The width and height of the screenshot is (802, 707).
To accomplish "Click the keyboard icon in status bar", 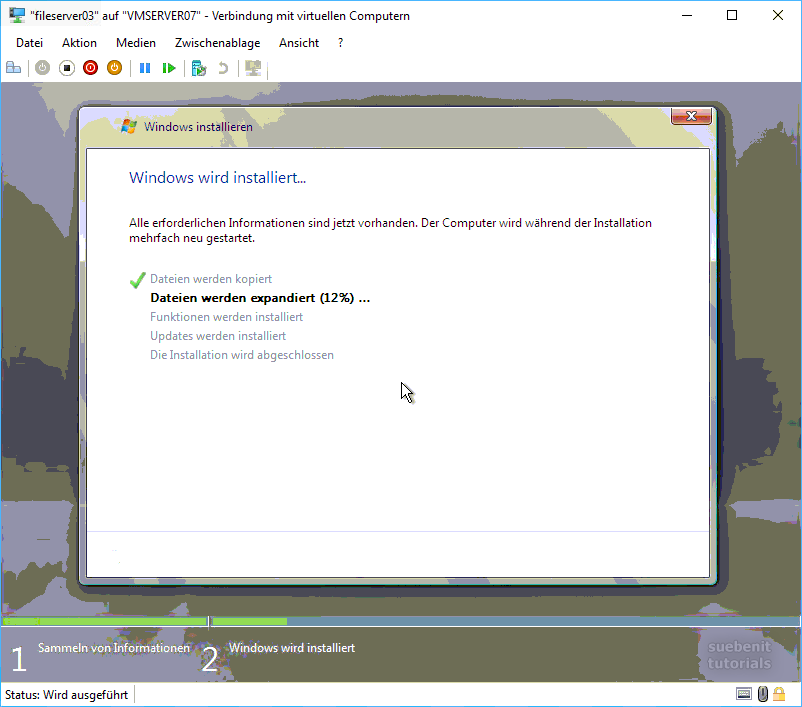I will (x=744, y=694).
